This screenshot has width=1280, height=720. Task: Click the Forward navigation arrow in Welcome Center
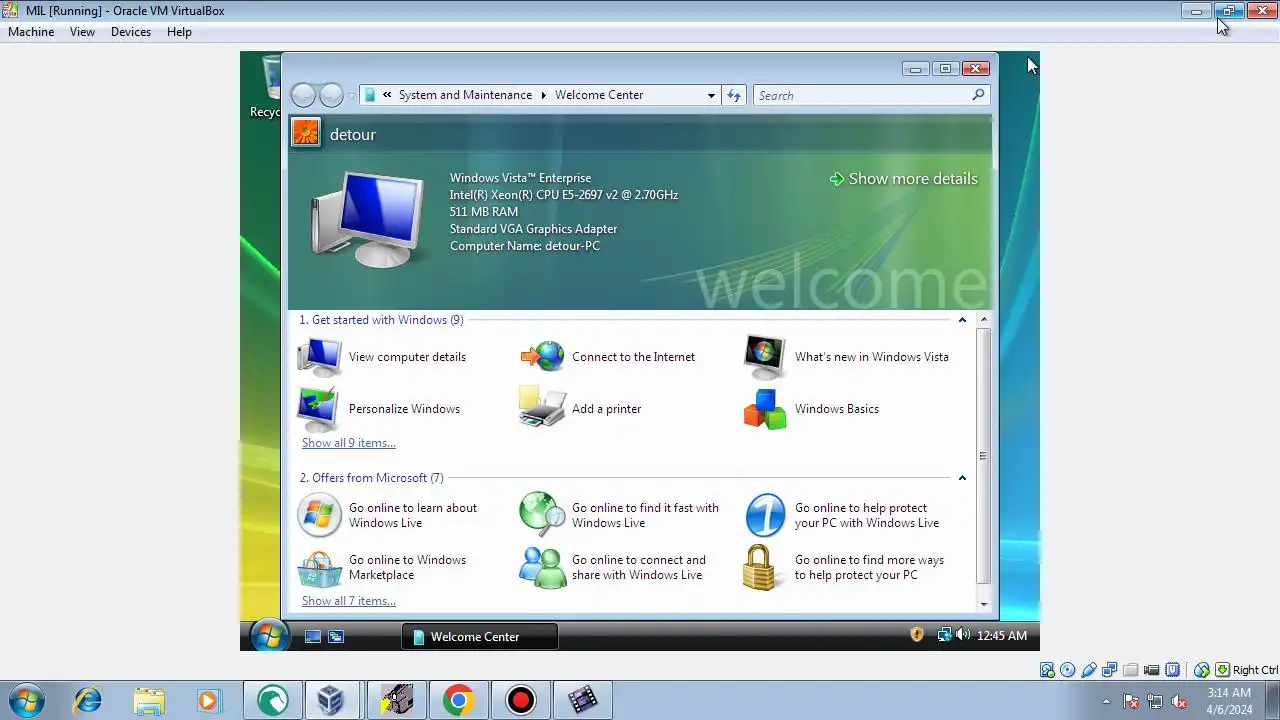click(x=331, y=95)
